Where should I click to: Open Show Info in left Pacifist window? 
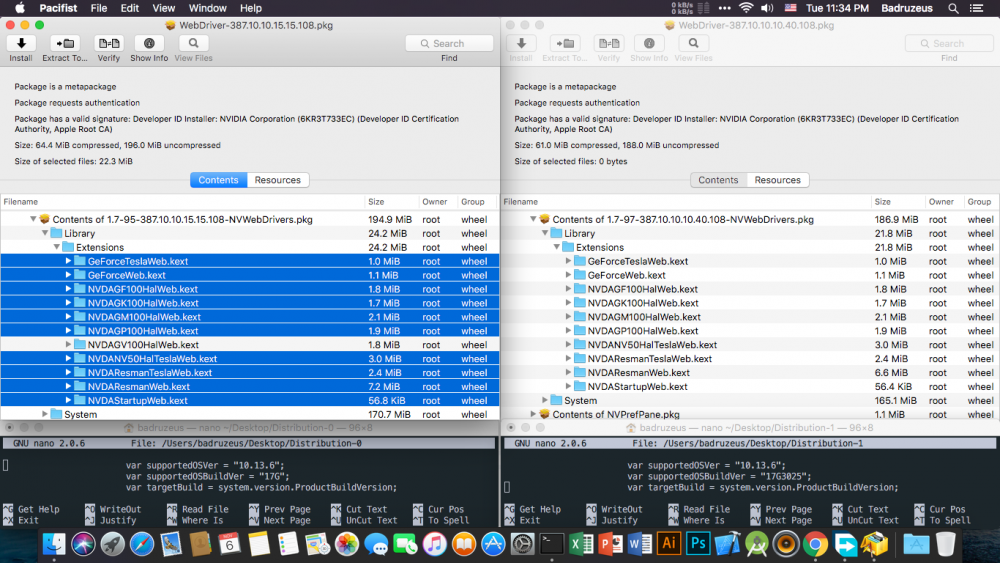click(149, 43)
